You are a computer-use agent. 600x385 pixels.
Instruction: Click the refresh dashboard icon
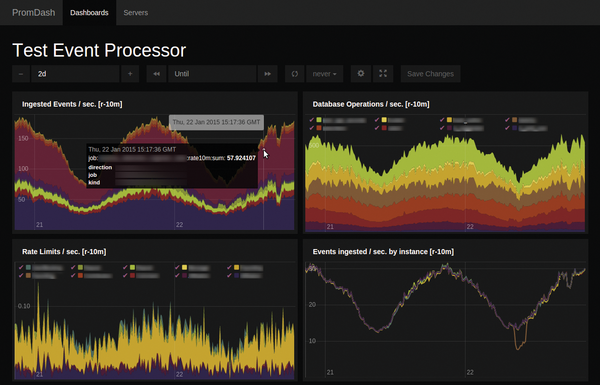(x=295, y=74)
